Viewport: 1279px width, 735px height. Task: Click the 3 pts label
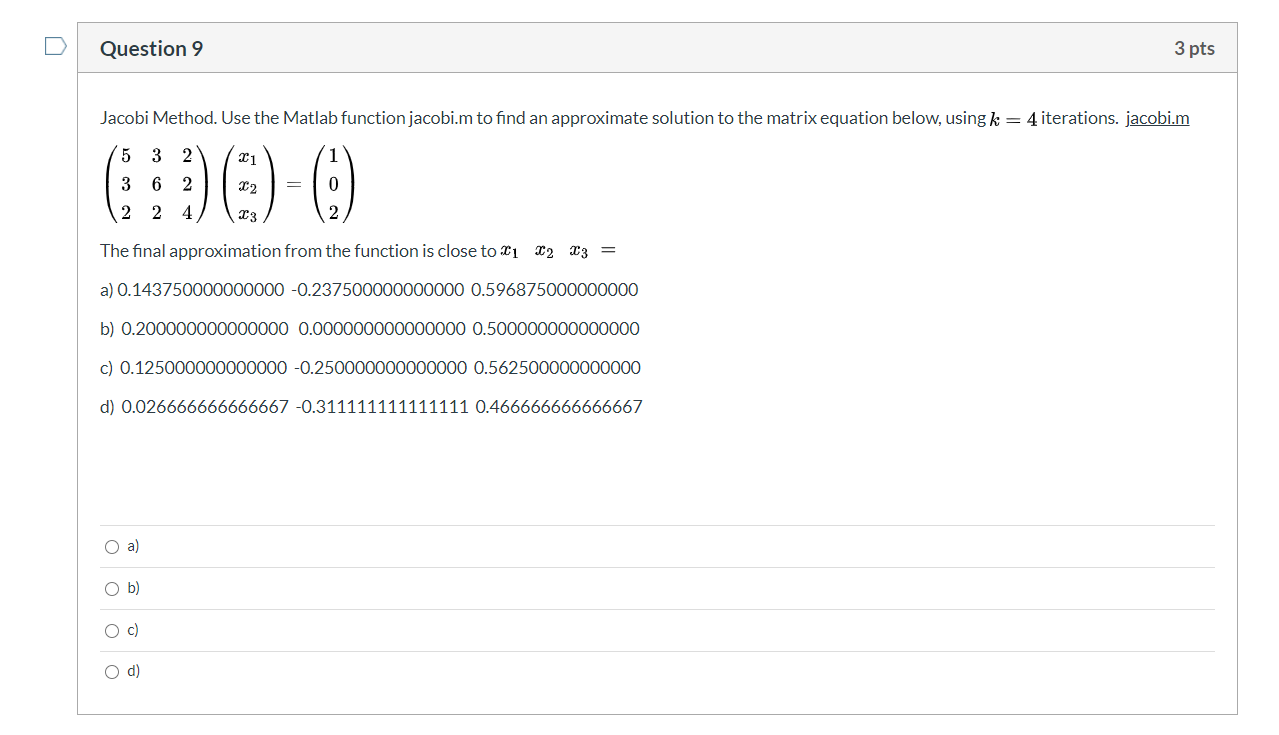tap(1193, 48)
